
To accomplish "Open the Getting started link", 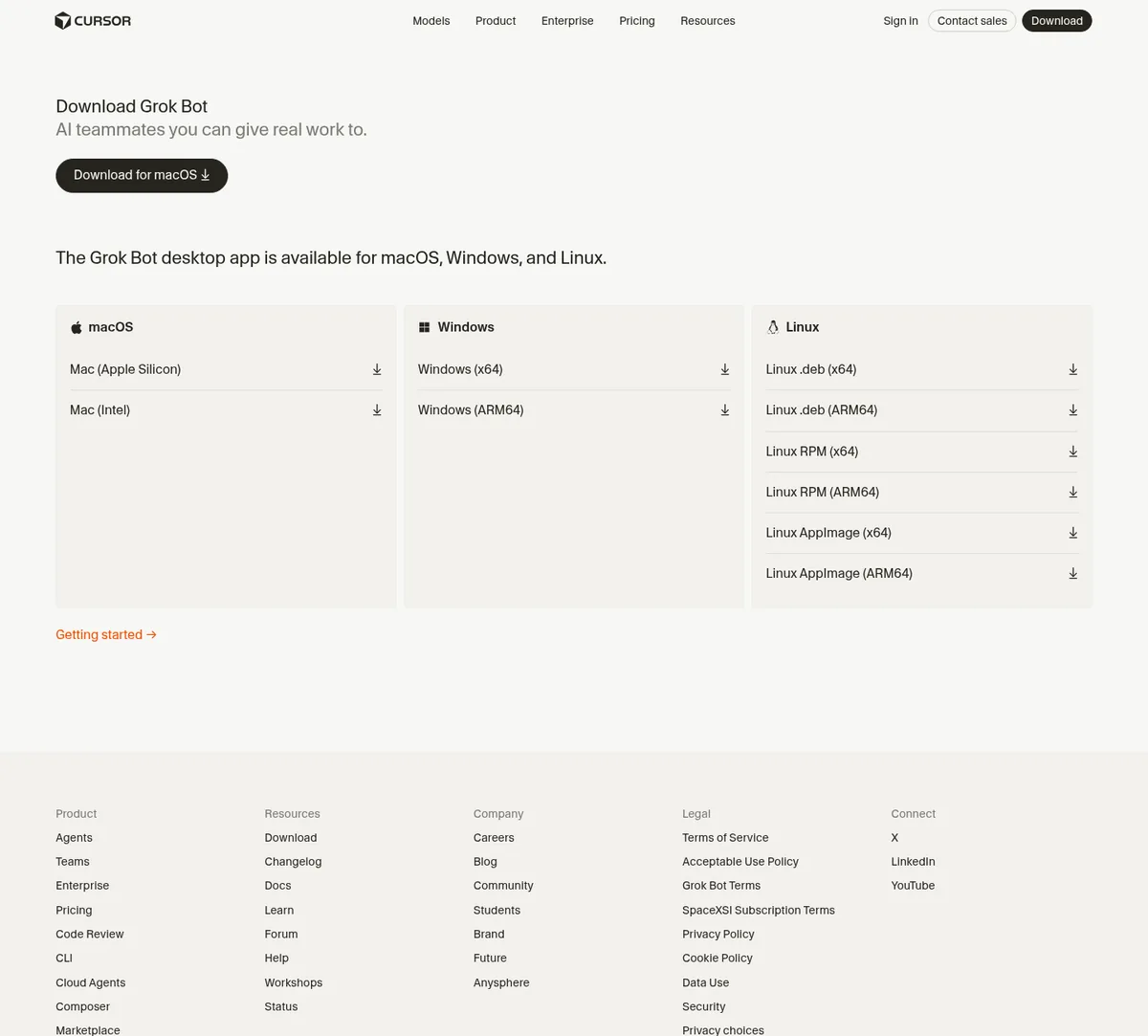I will point(106,635).
